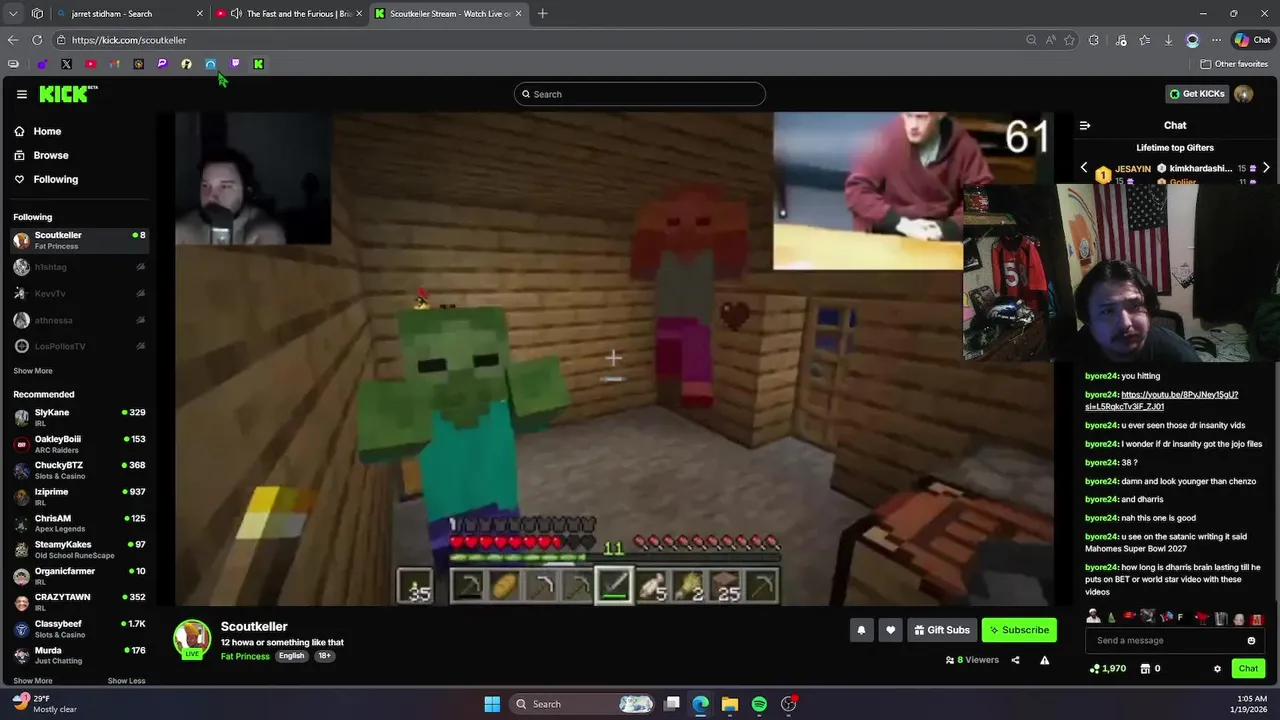
Task: Click the zoom out magnifier in address bar
Action: [x=1031, y=40]
